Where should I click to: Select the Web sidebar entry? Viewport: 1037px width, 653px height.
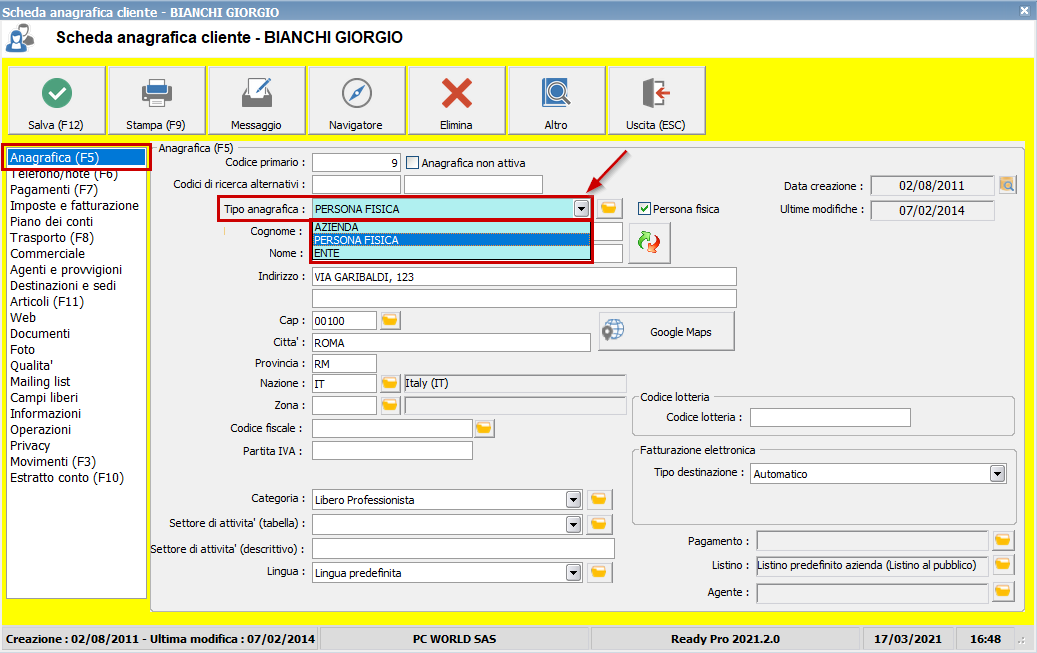tap(23, 318)
